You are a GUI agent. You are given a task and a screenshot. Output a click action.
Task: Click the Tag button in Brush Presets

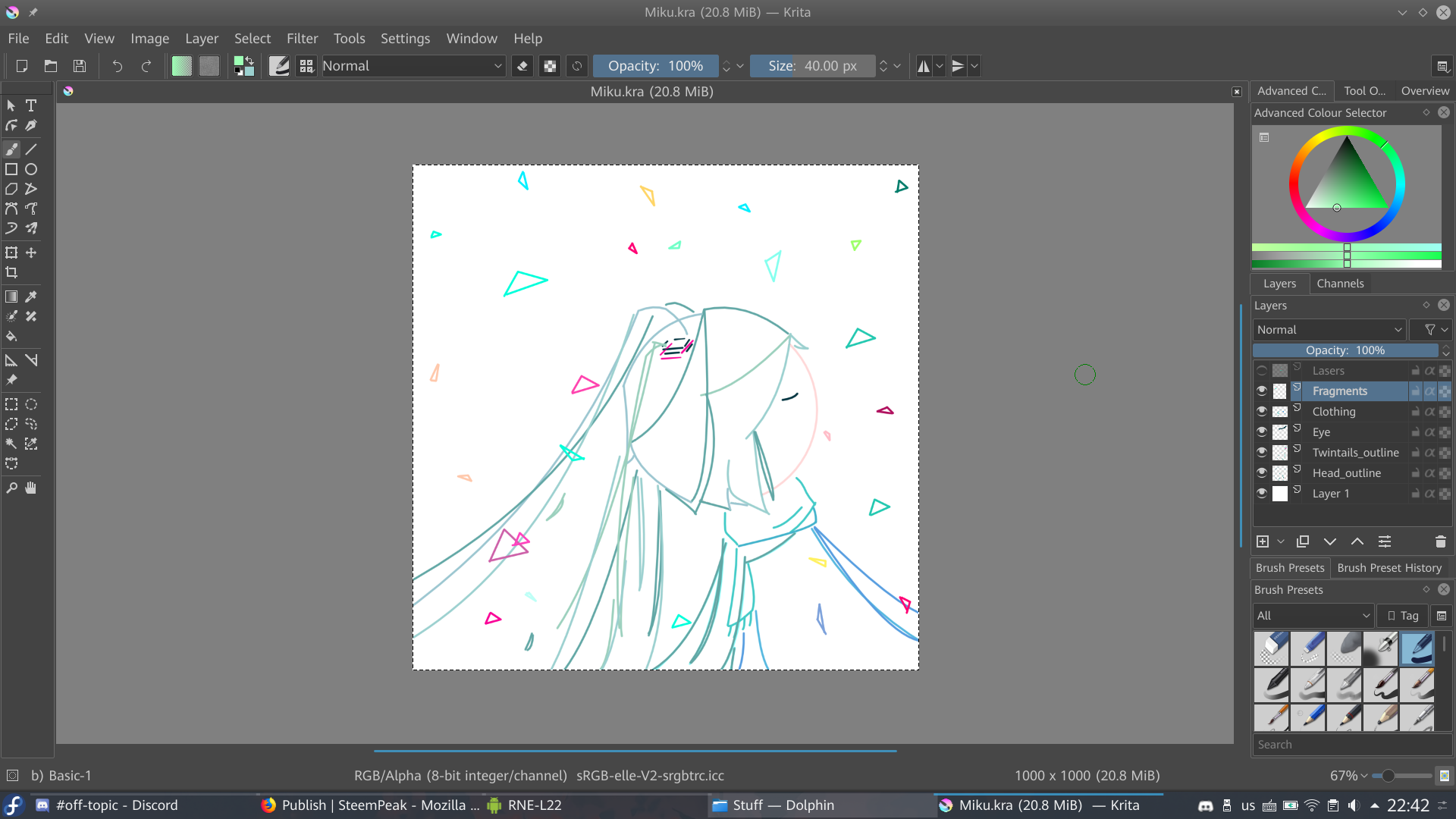pos(1403,616)
